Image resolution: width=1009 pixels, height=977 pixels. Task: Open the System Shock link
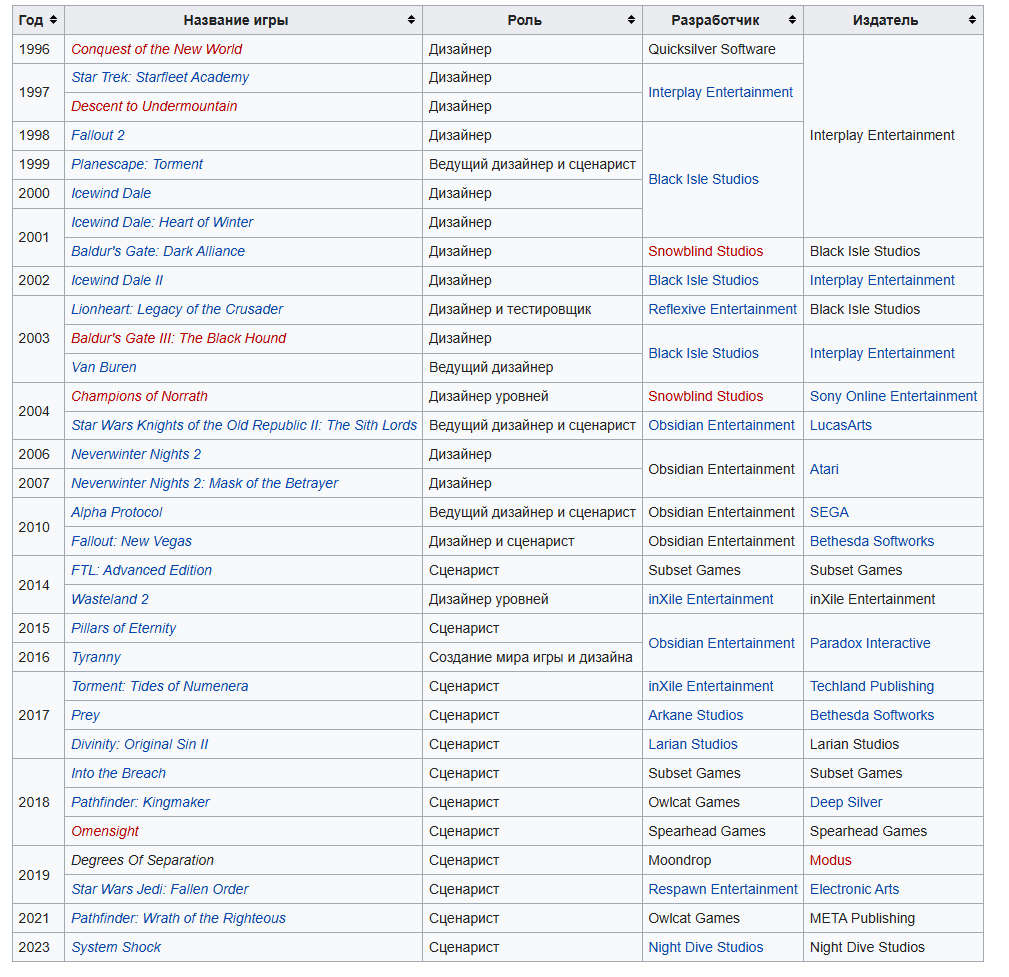pos(116,946)
